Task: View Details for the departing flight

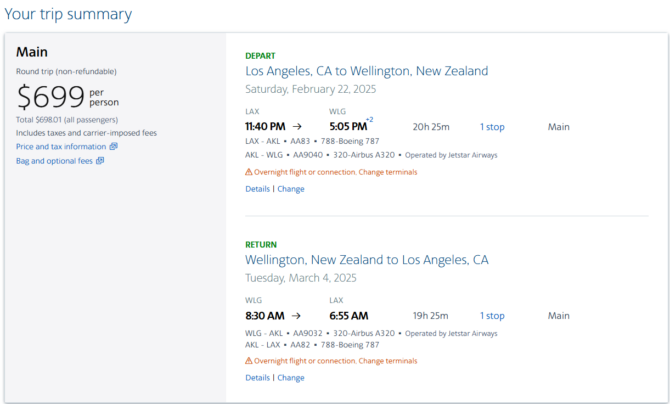Action: 258,189
